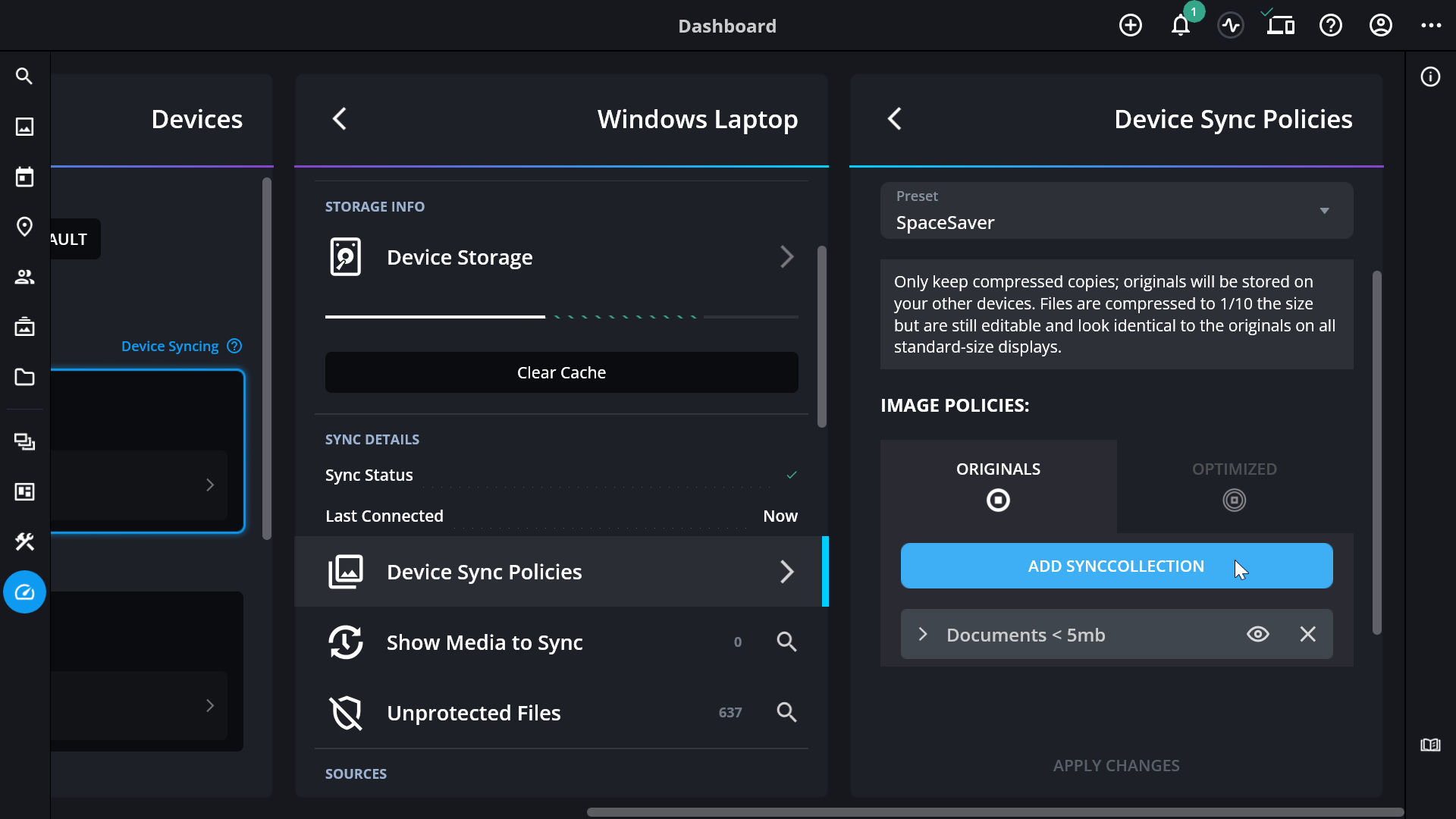The width and height of the screenshot is (1456, 819).
Task: Click the Clear Cache button
Action: click(x=561, y=372)
